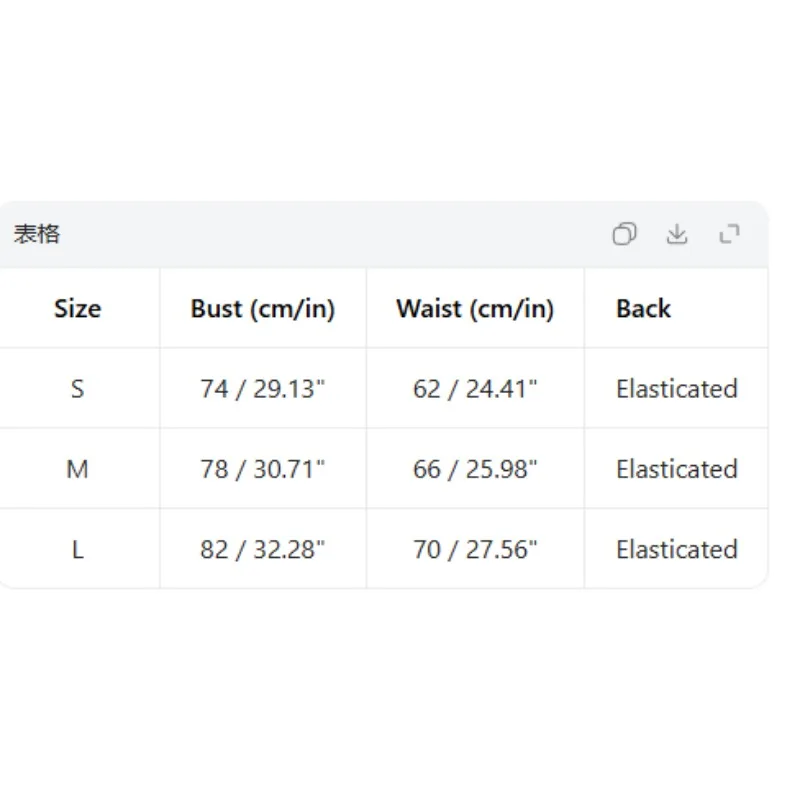The image size is (800, 800).
Task: Click the waist value 70 / 27.56"
Action: (x=475, y=549)
